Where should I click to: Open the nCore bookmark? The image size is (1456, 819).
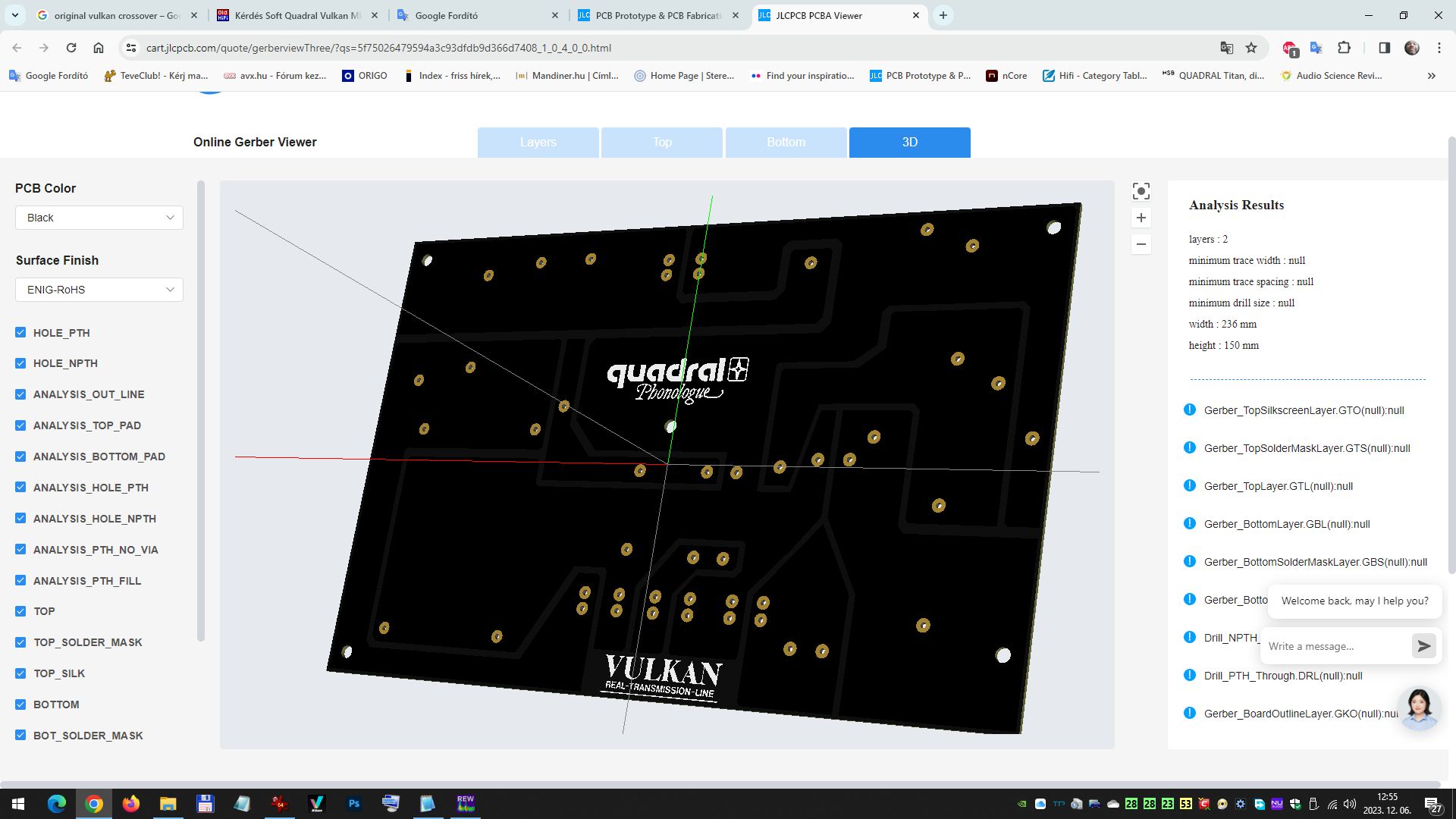(1006, 76)
